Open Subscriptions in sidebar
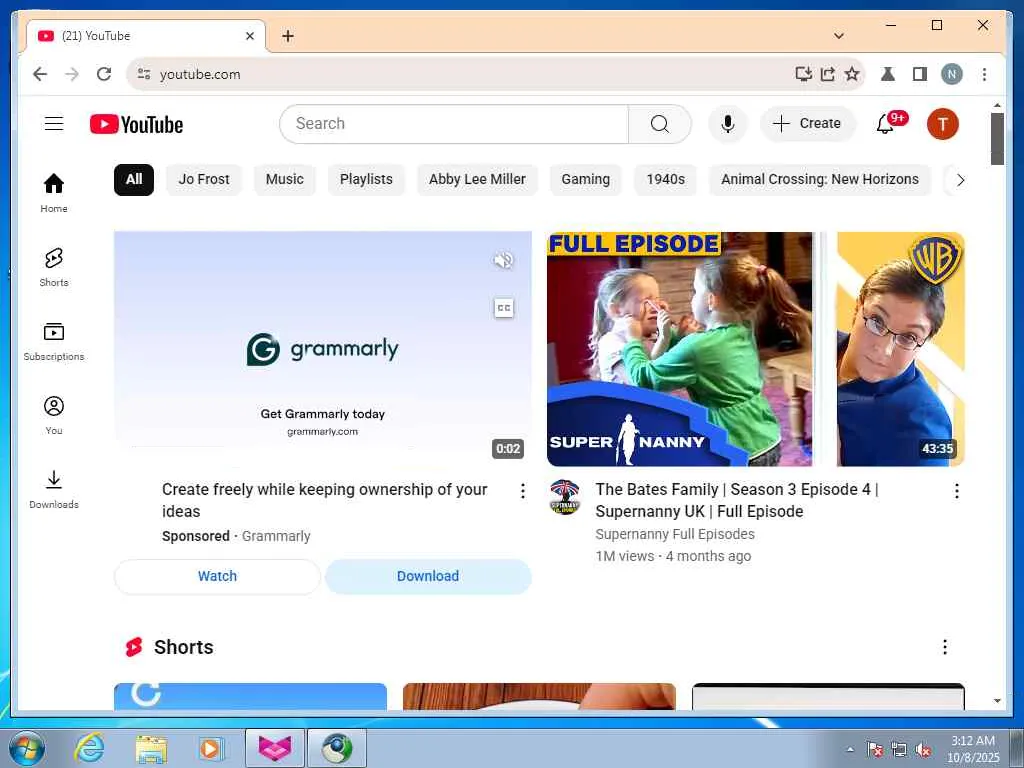1024x768 pixels. 54,341
